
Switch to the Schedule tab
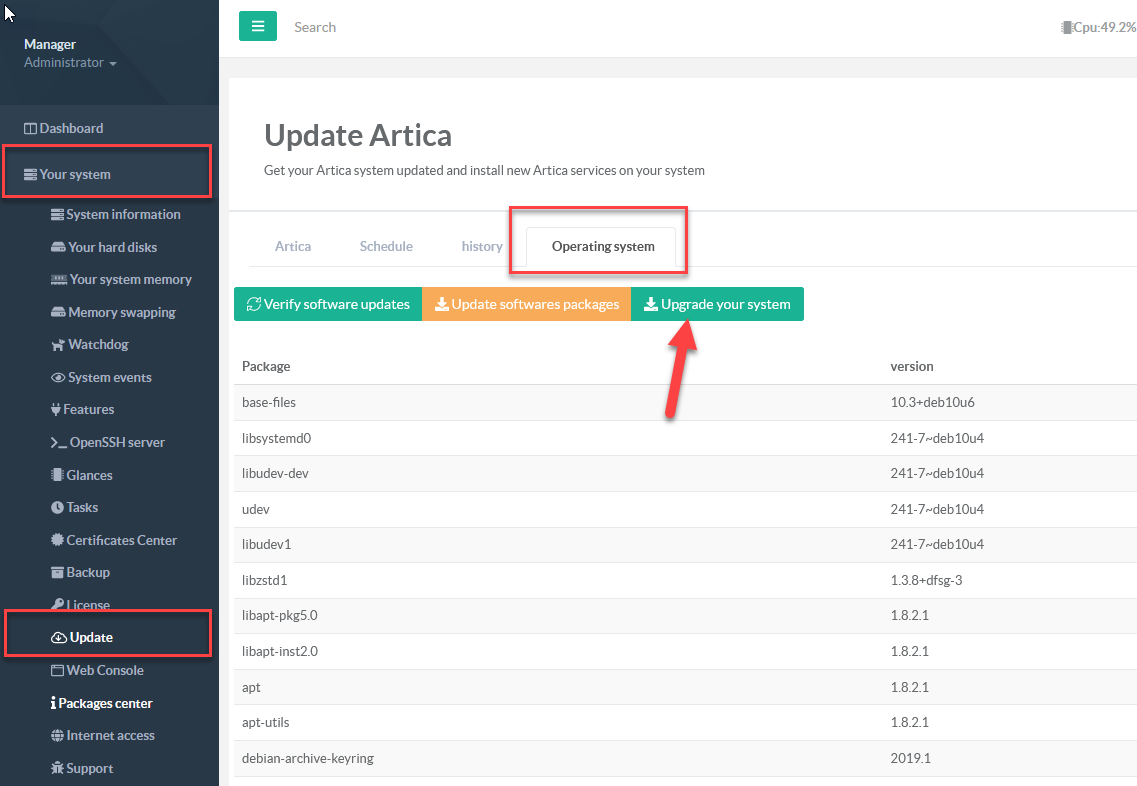click(x=386, y=246)
